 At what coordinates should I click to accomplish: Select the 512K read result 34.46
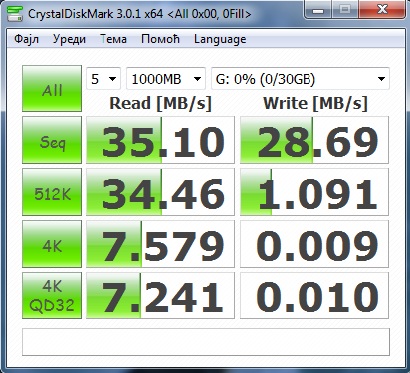pyautogui.click(x=160, y=192)
